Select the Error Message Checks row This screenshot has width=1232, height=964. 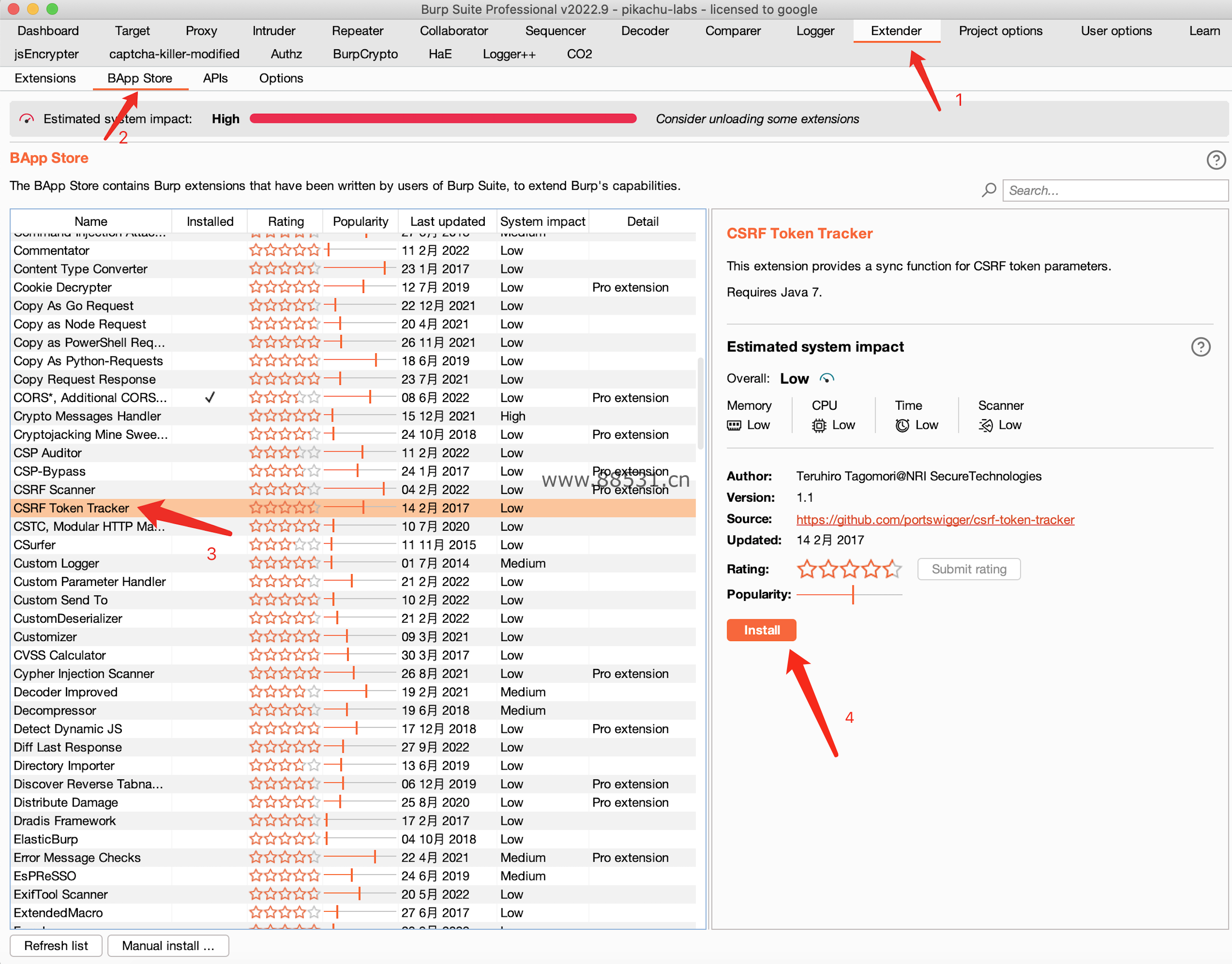353,858
